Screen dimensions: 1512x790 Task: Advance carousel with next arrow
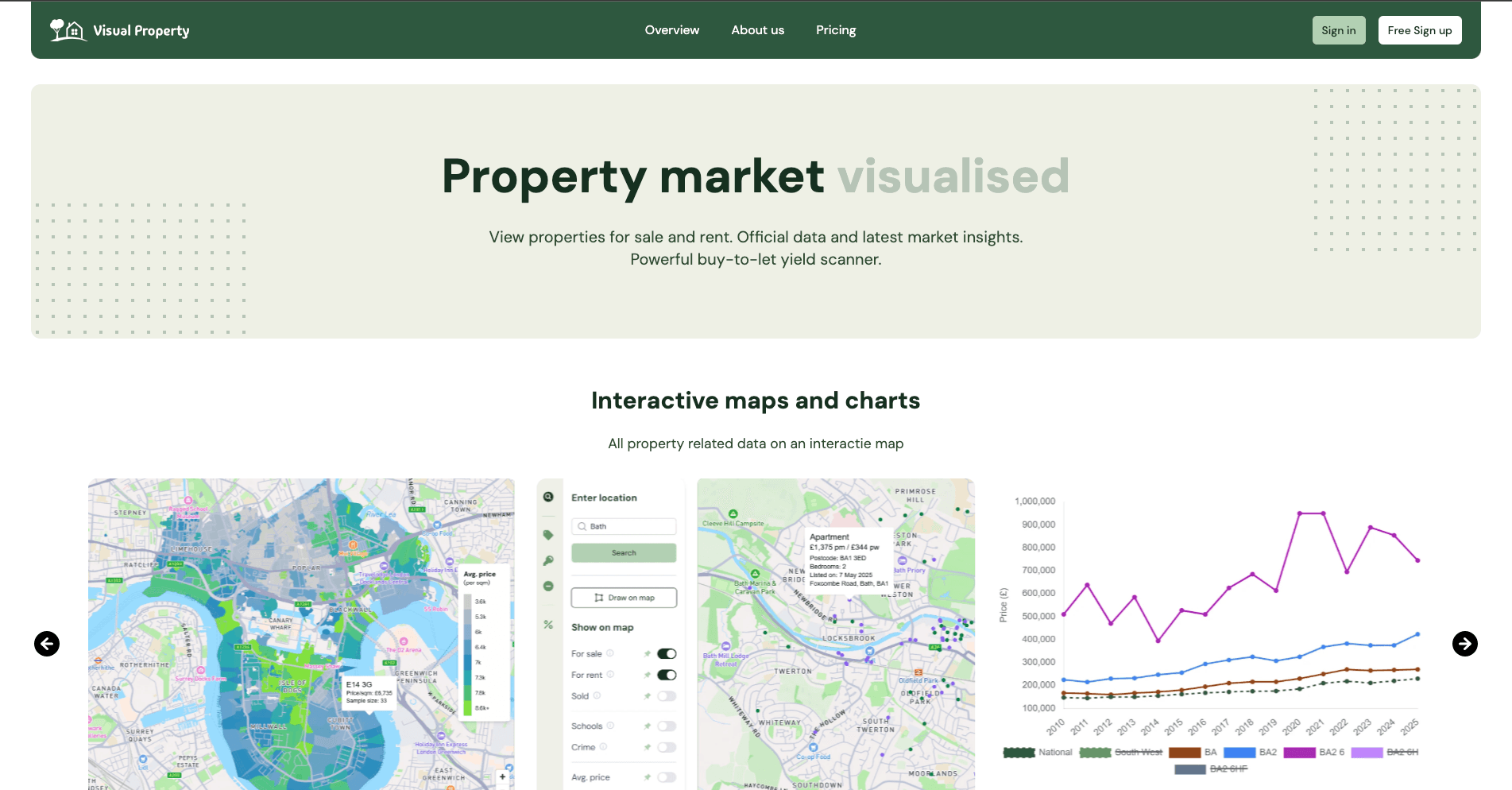coord(1464,644)
